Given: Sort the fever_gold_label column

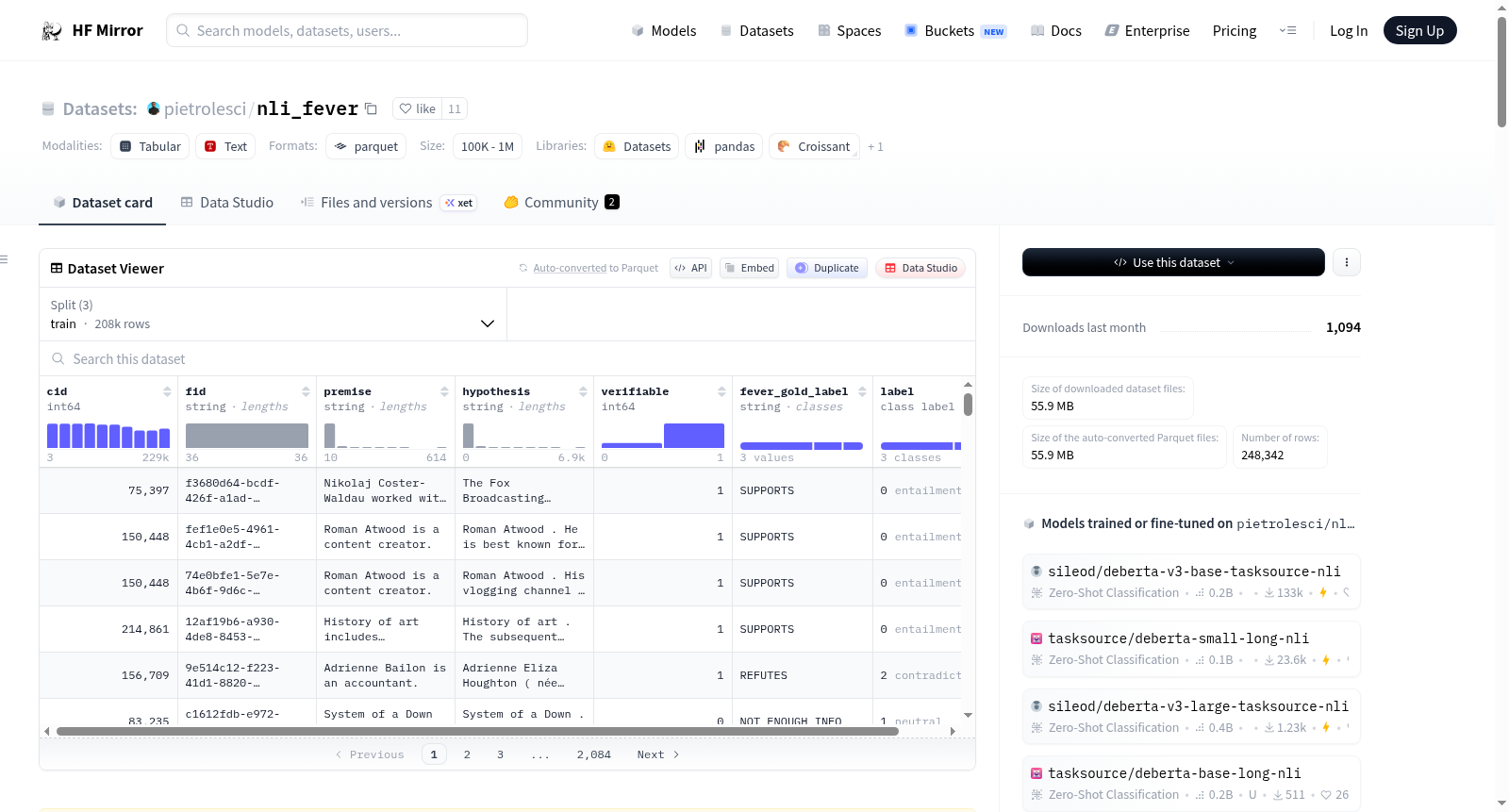Looking at the screenshot, I should (862, 391).
